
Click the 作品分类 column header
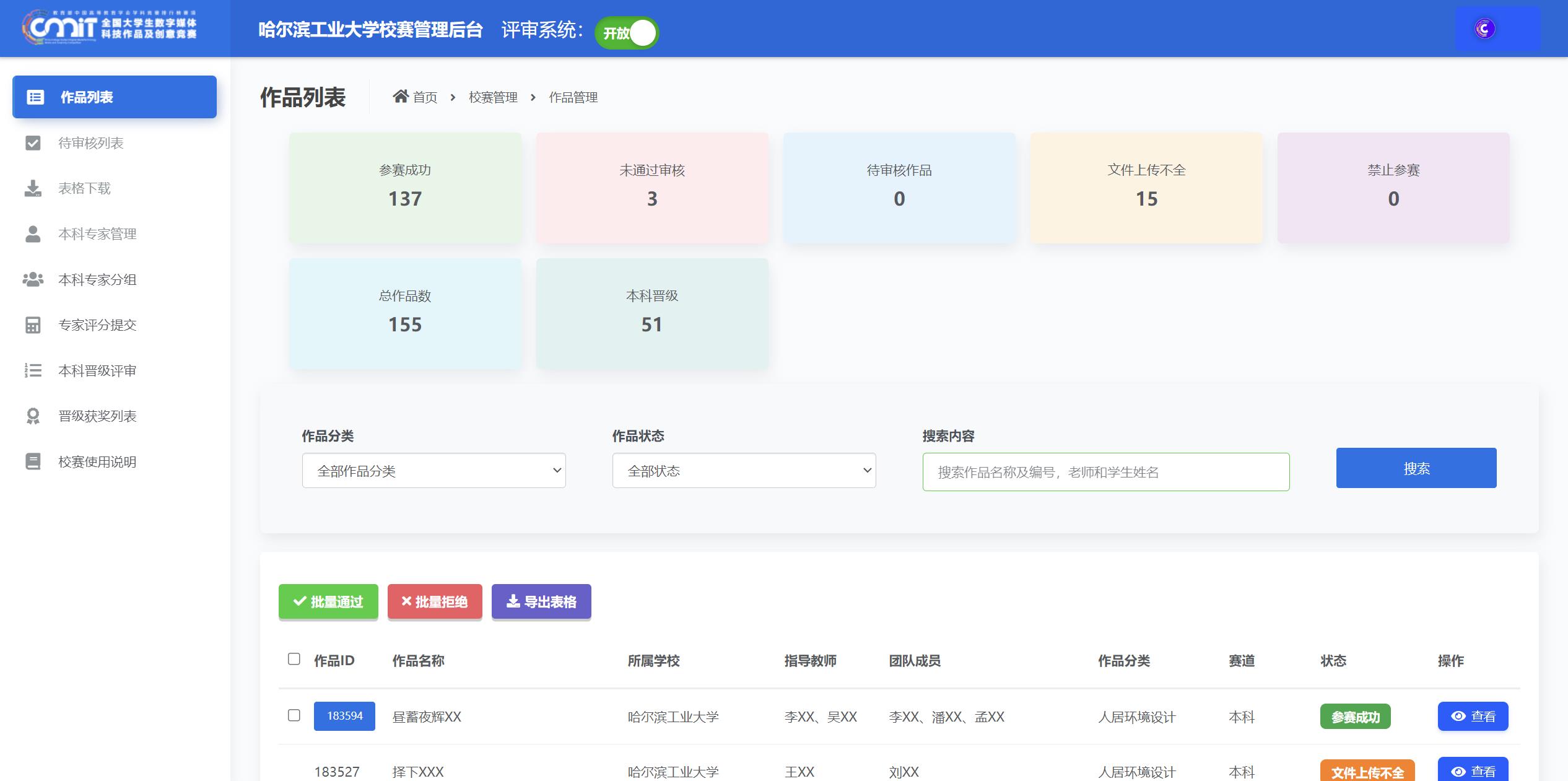pyautogui.click(x=1124, y=661)
